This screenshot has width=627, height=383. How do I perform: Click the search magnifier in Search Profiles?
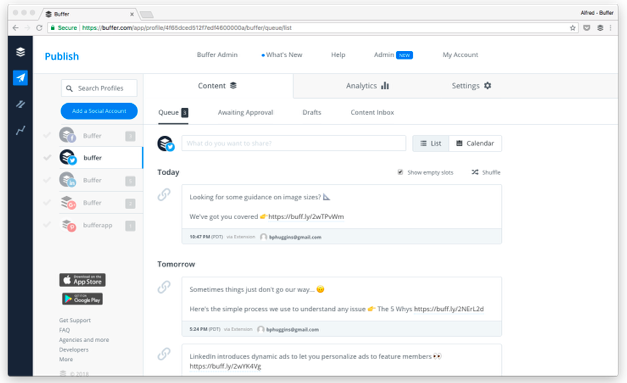tap(69, 88)
